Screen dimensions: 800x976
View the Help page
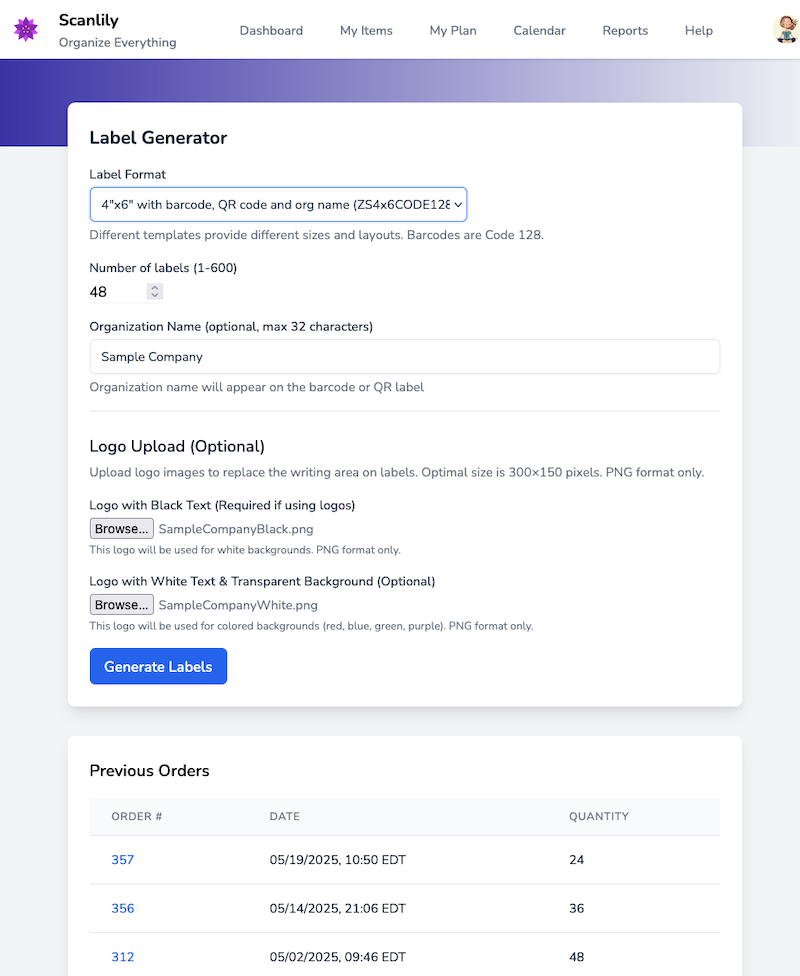(x=698, y=30)
